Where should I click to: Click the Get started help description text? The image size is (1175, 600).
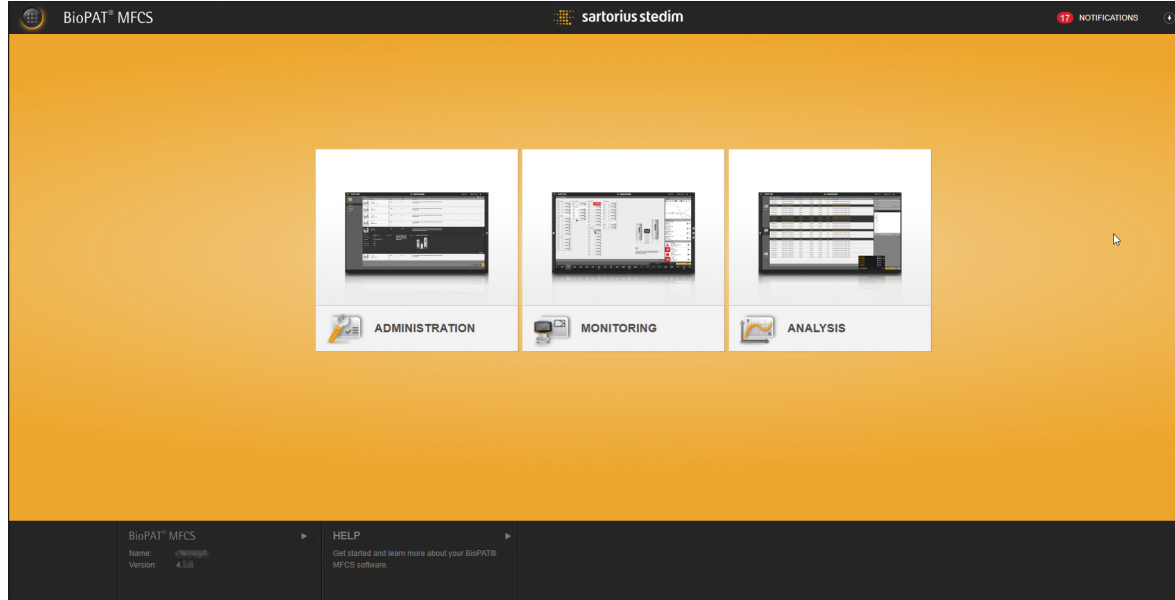tap(414, 559)
